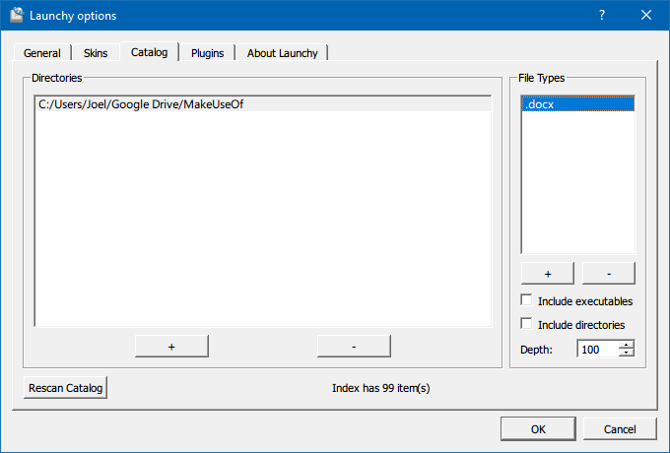Click the Cancel button

point(620,429)
